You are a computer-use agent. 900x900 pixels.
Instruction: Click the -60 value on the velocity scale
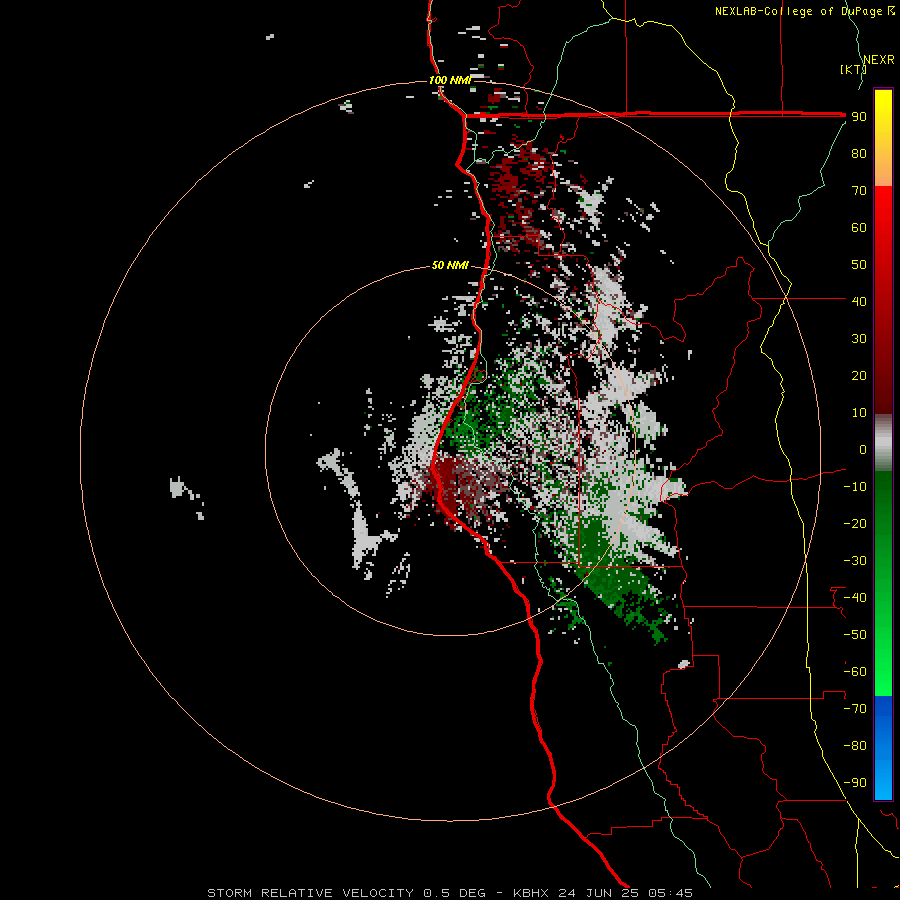click(x=855, y=672)
